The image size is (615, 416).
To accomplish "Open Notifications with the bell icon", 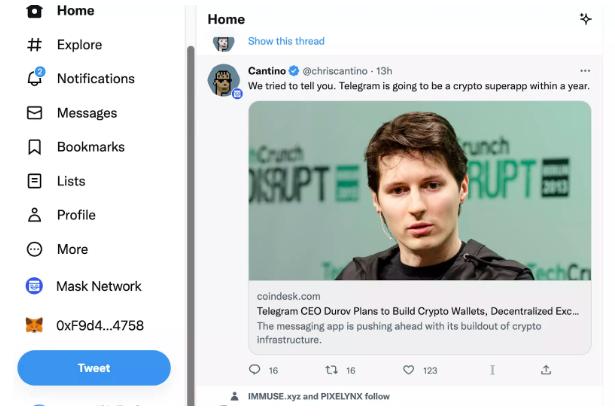I will click(35, 79).
